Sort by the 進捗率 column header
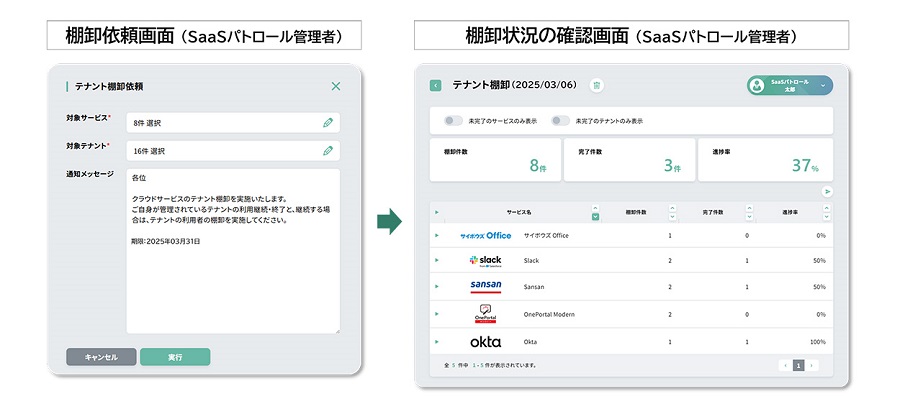Screen dimensions: 900x414 (x=790, y=212)
